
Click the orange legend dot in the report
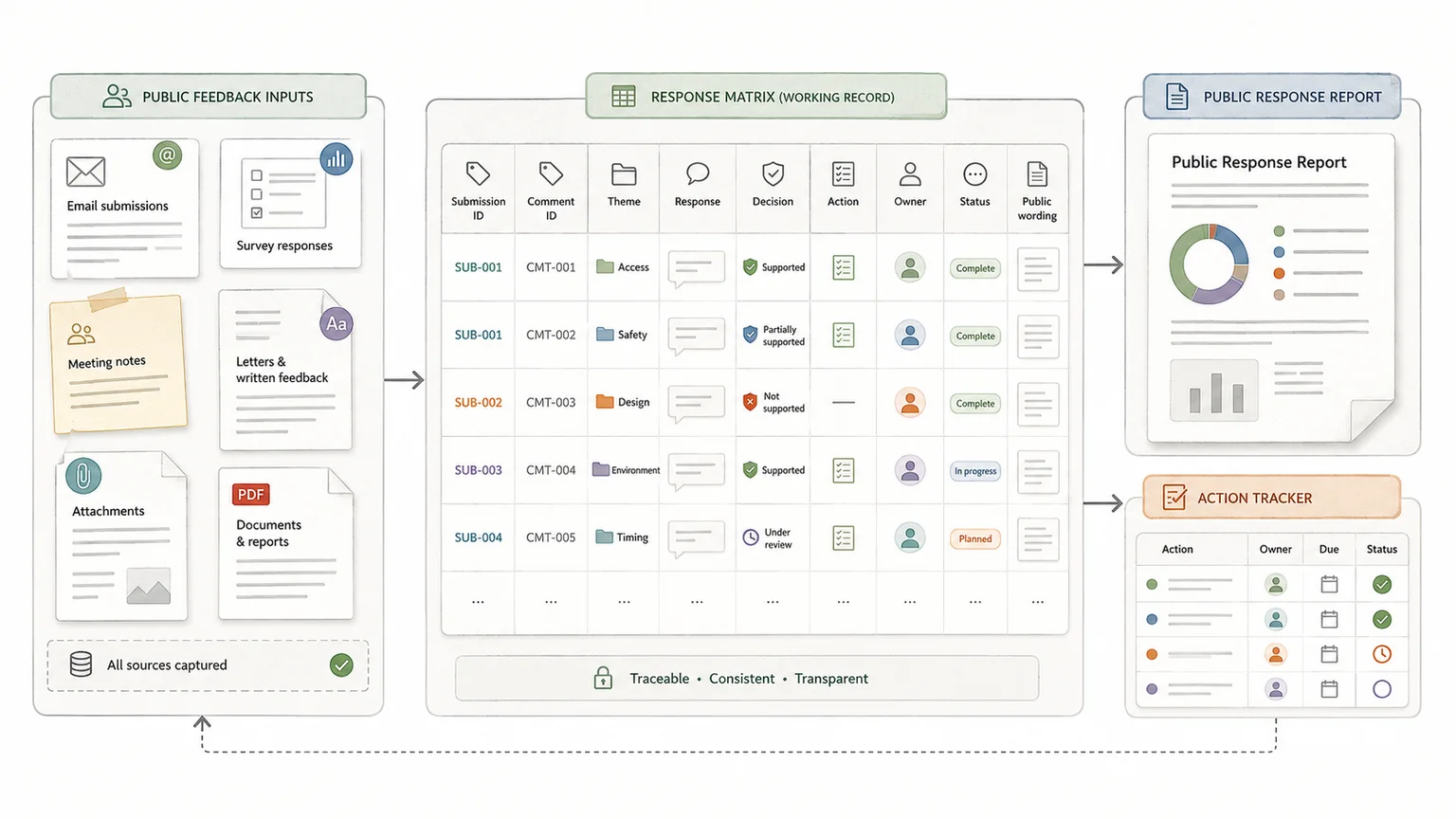[1279, 273]
